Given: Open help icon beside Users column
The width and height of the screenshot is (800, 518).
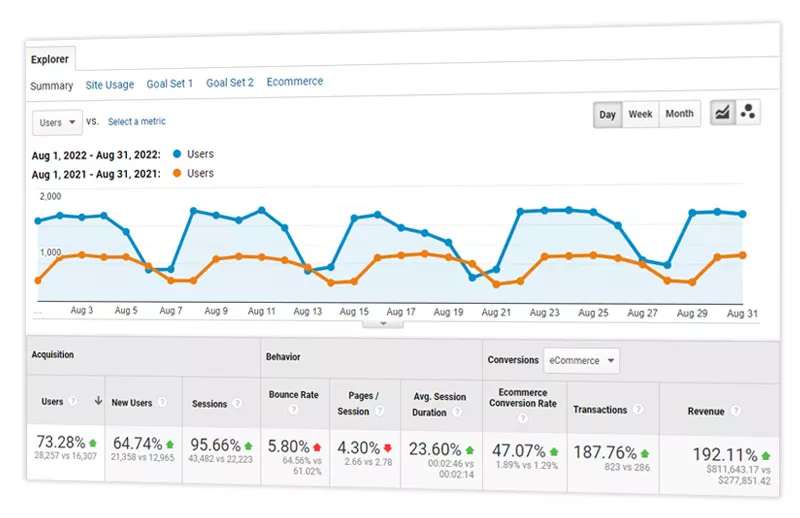Looking at the screenshot, I should pyautogui.click(x=73, y=401).
